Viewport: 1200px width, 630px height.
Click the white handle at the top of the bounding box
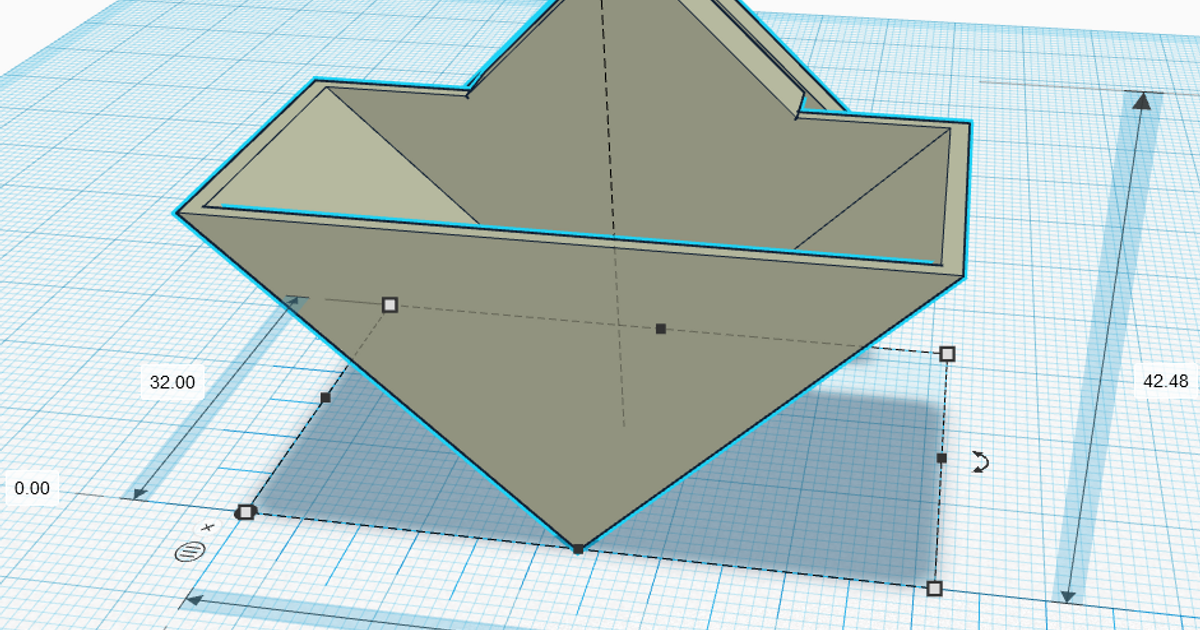click(389, 303)
